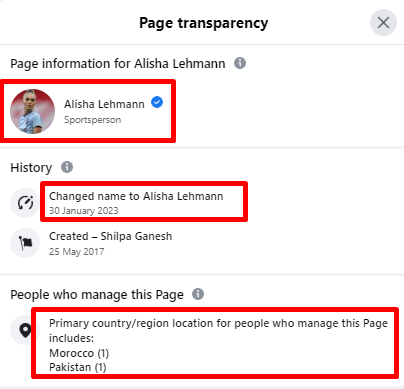Click the location pin icon
The image size is (404, 389).
click(25, 330)
